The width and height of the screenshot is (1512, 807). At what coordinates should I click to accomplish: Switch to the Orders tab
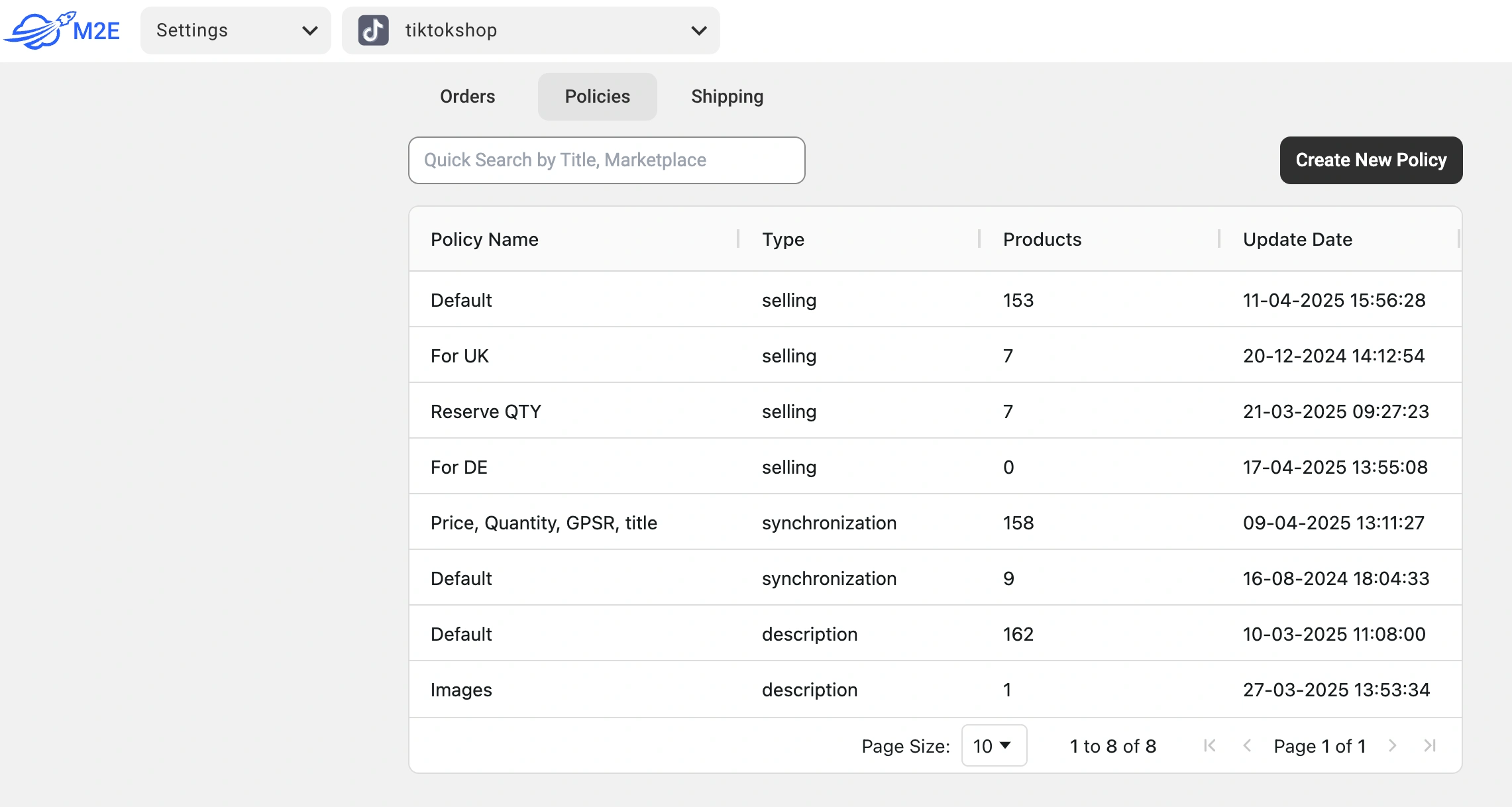(x=467, y=97)
